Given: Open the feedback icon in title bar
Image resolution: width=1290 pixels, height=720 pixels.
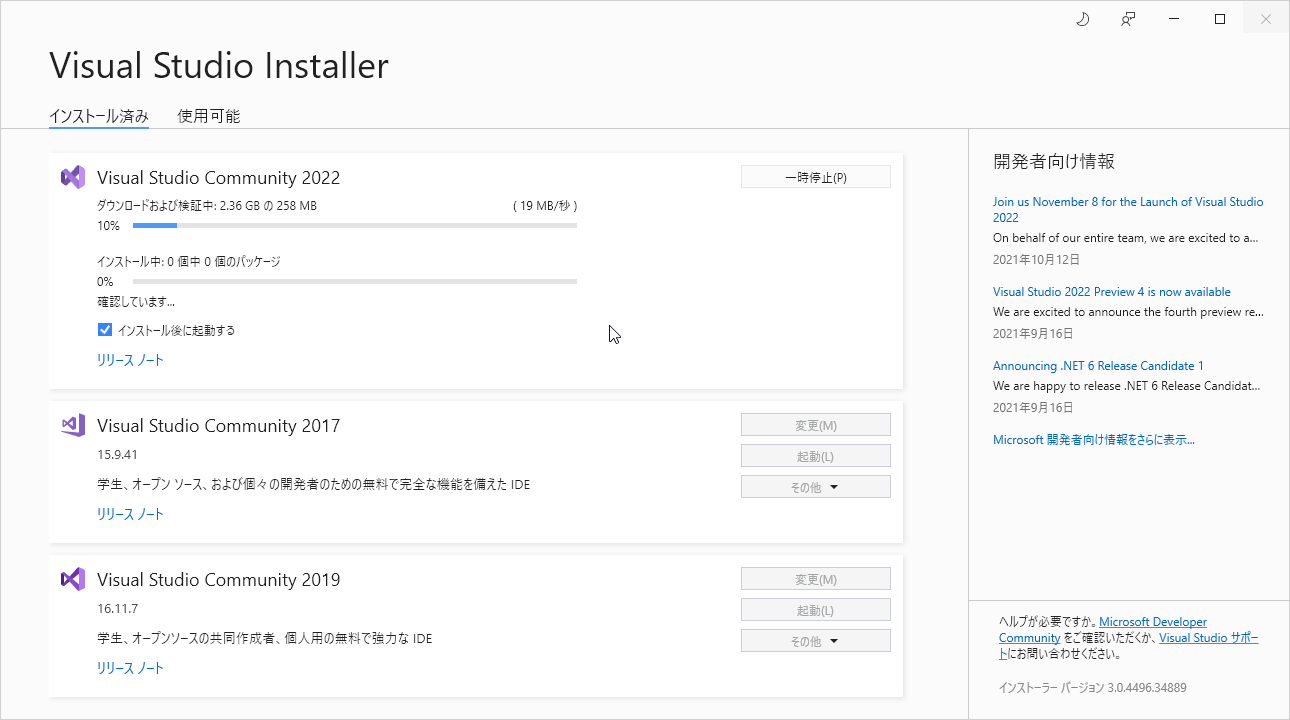Looking at the screenshot, I should click(1128, 19).
